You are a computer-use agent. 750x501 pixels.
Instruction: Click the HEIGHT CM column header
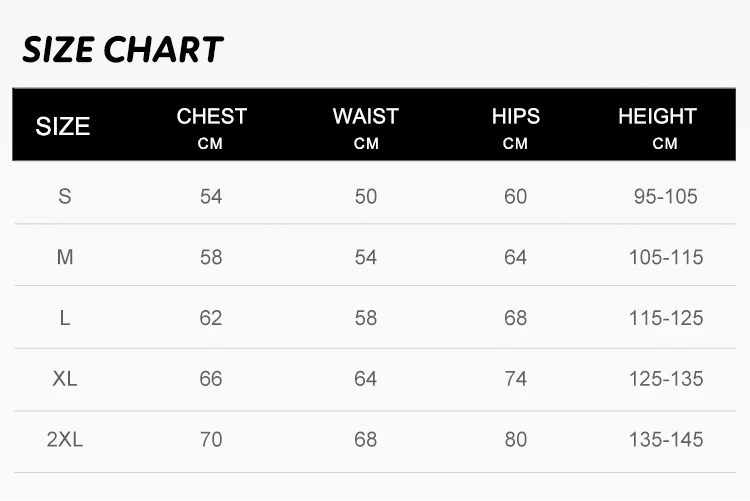657,127
